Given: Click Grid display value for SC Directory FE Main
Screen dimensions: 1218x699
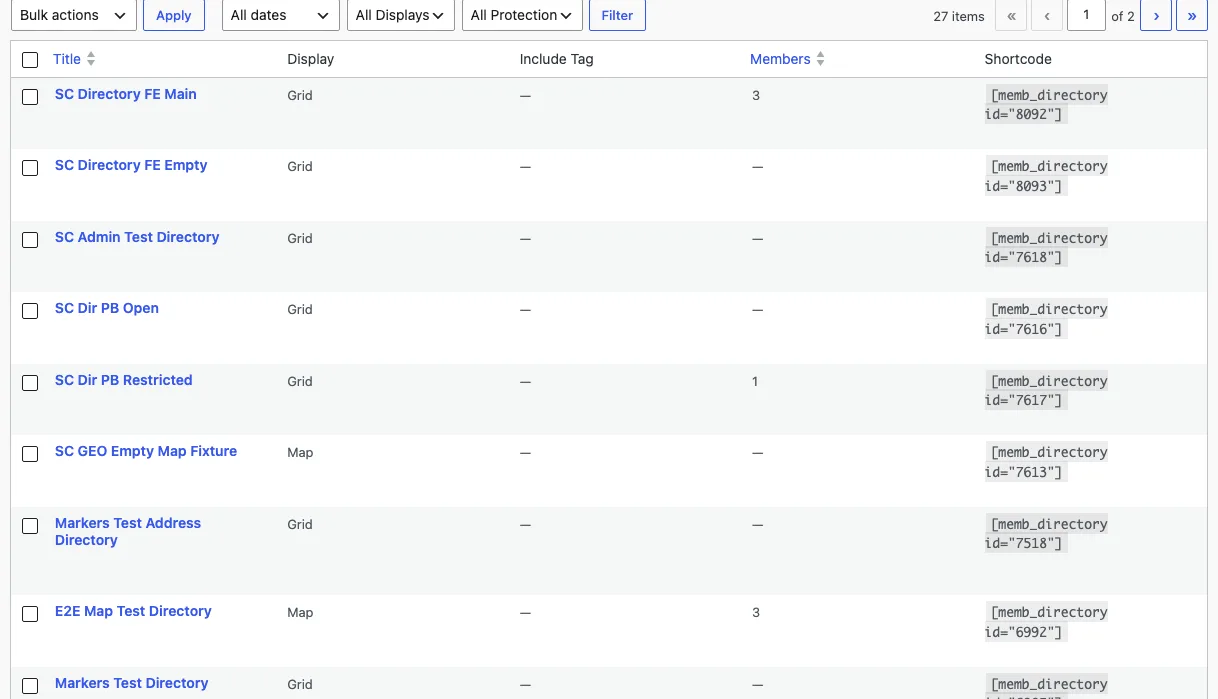Looking at the screenshot, I should 300,96.
